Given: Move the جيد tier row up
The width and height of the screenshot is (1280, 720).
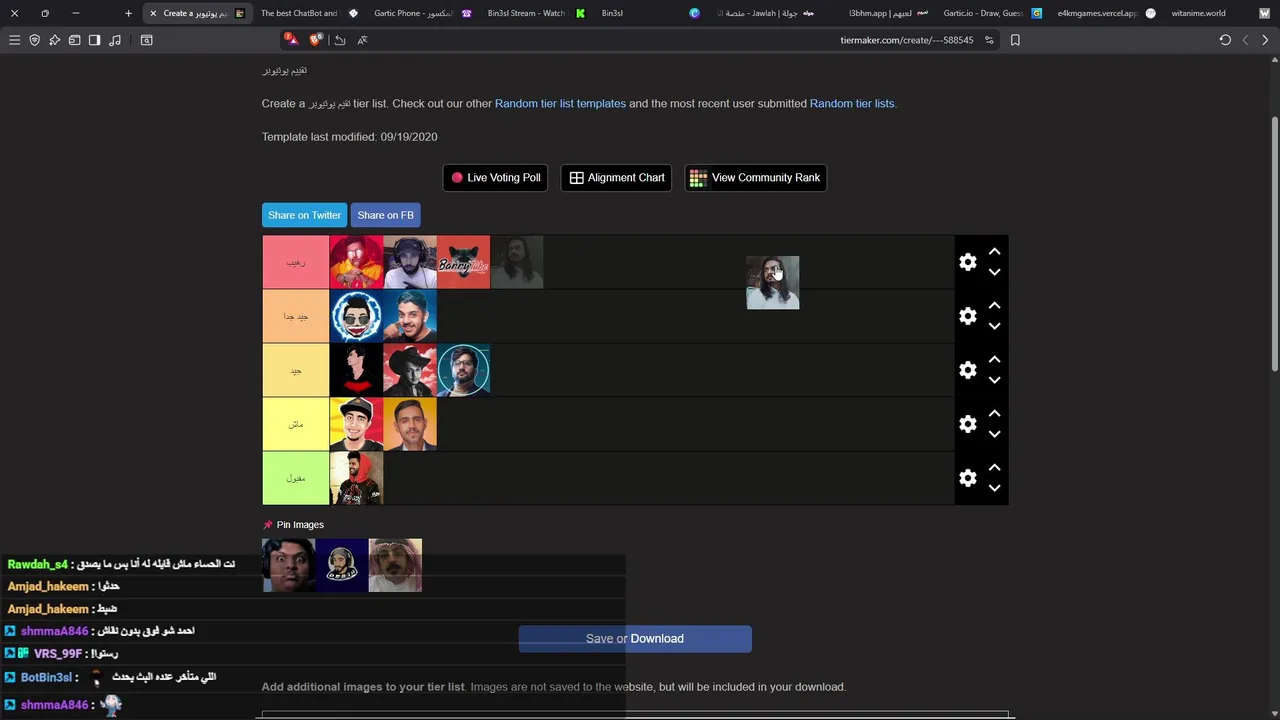Looking at the screenshot, I should (994, 360).
